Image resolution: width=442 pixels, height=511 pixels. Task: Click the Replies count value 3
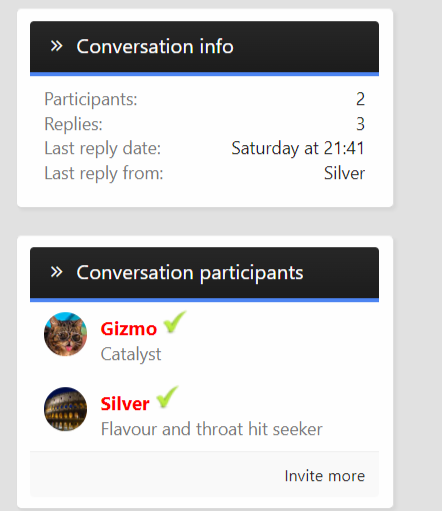click(360, 124)
